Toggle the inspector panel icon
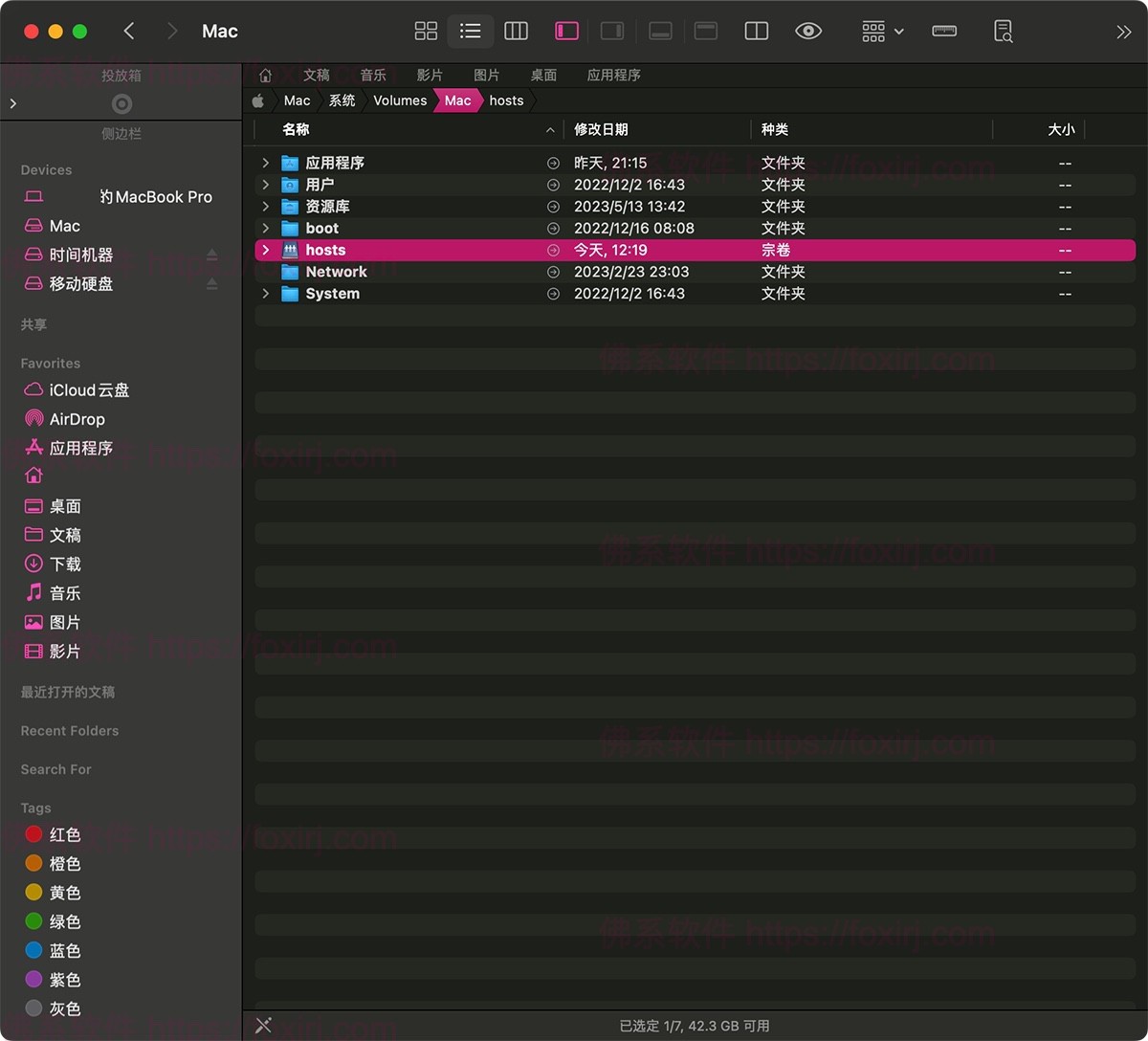 611,31
